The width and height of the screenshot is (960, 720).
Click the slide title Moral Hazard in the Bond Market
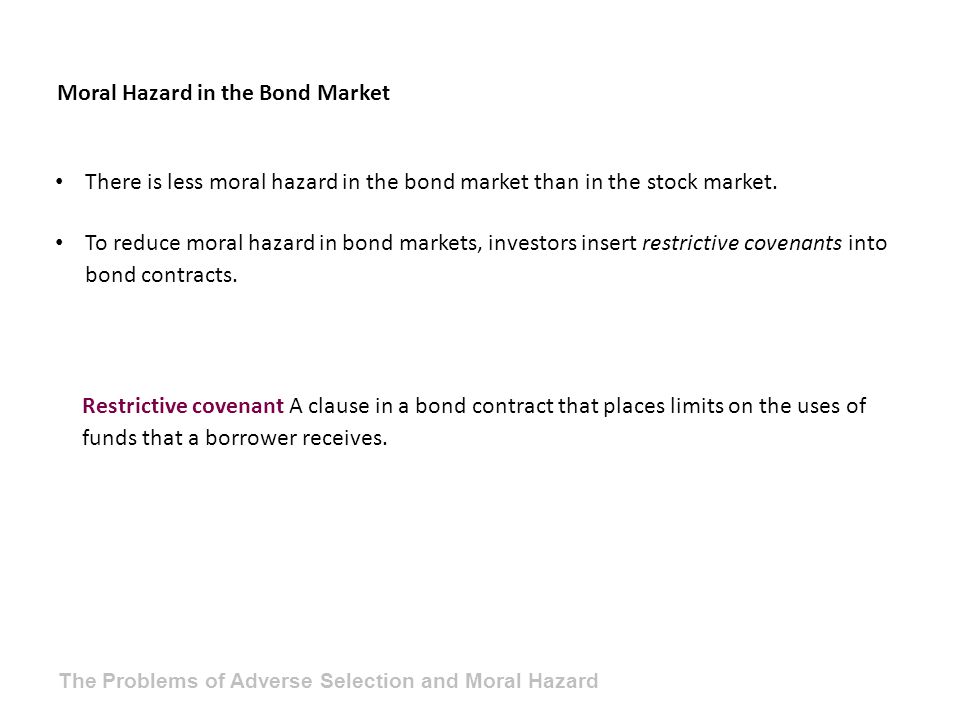(223, 92)
